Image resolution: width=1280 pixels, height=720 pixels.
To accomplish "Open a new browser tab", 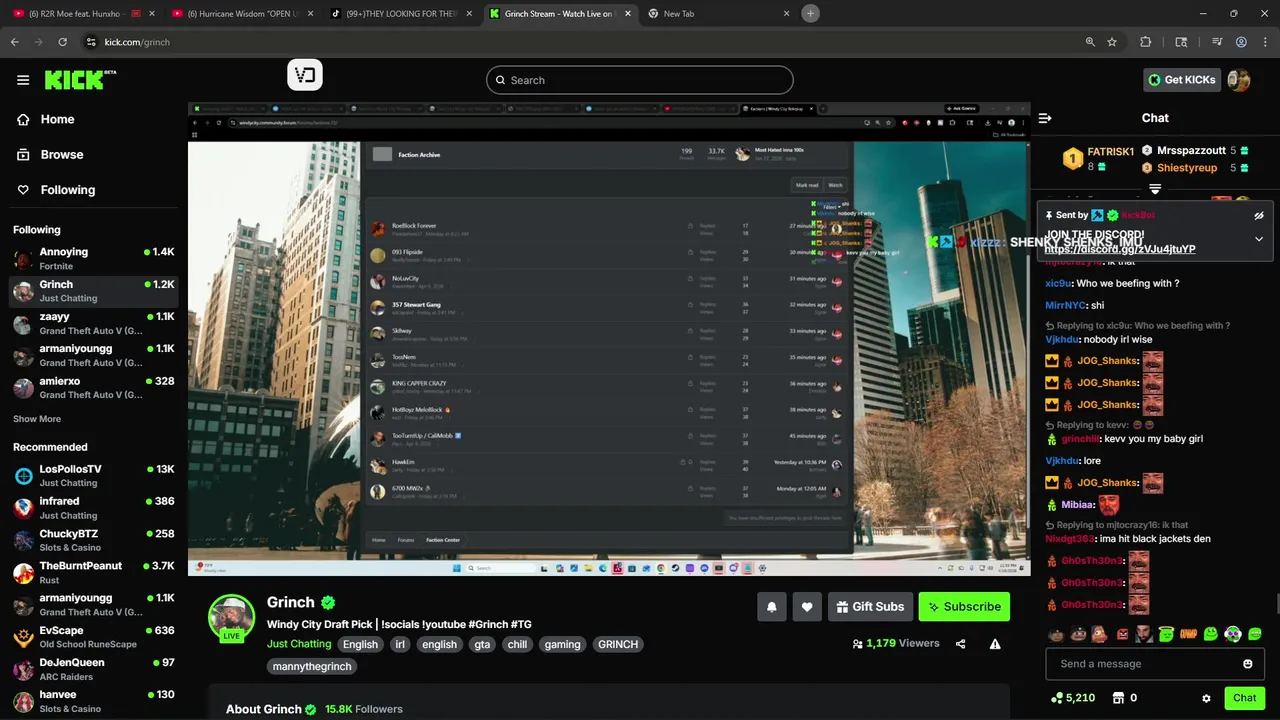I will [810, 14].
